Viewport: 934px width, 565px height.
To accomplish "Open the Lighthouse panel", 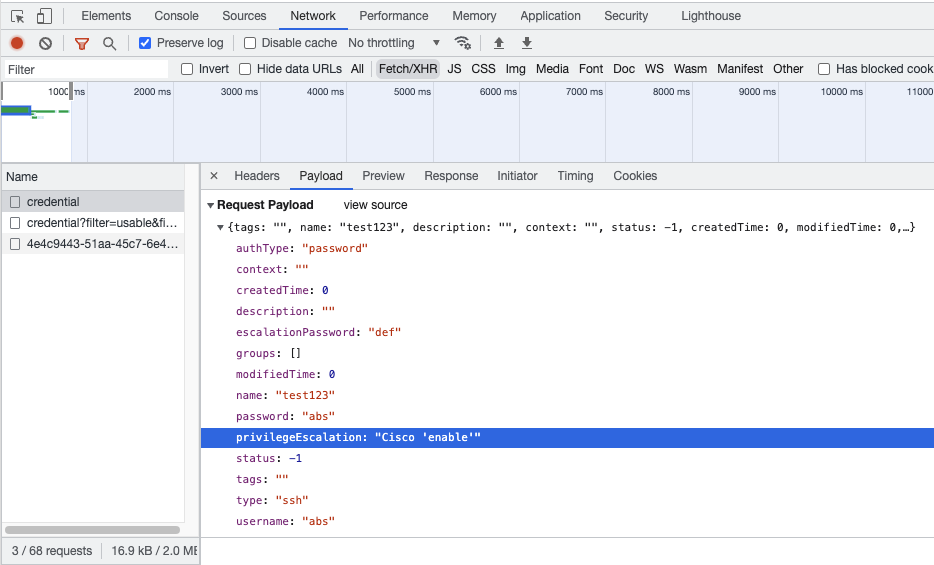I will pos(711,15).
